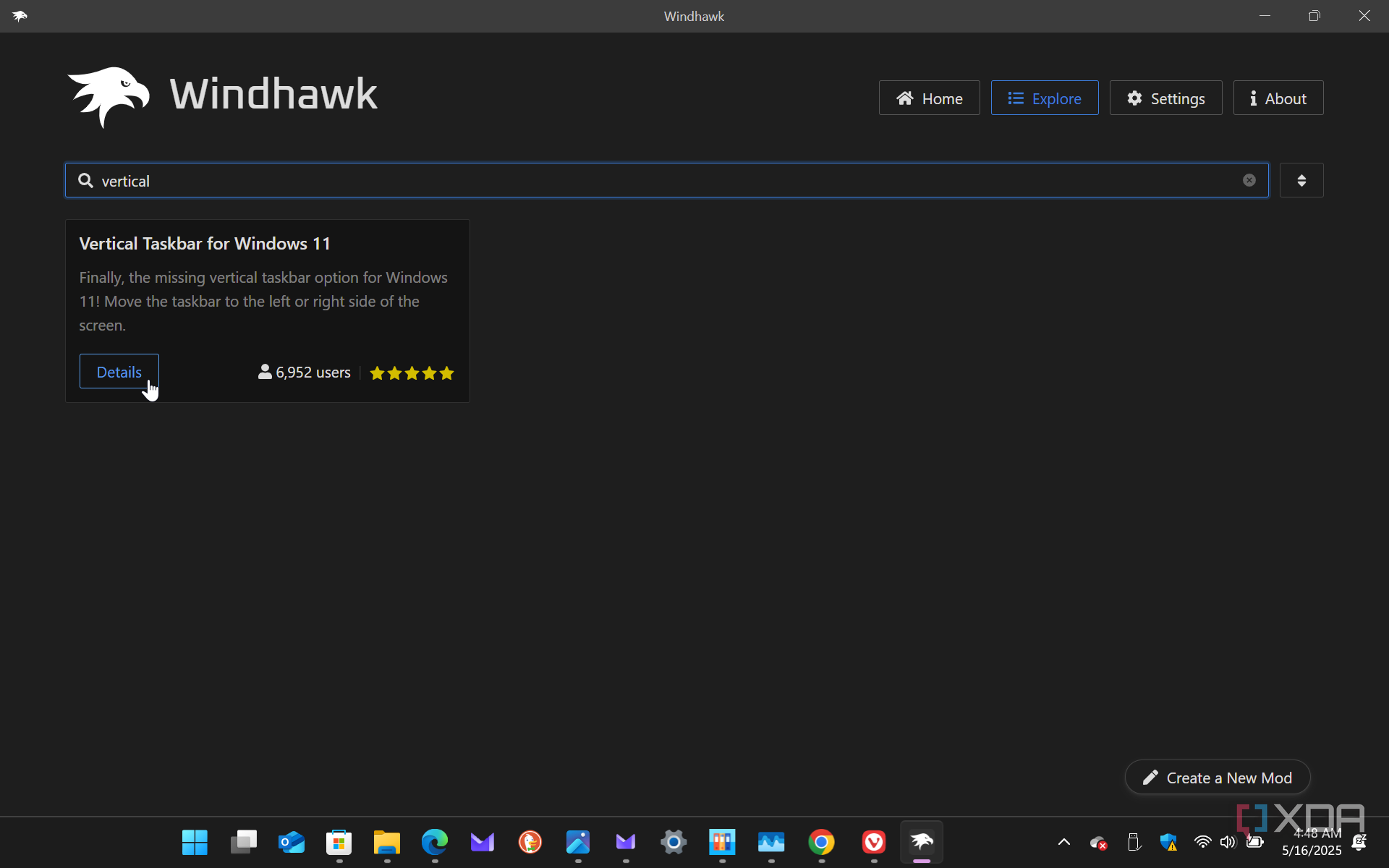Screen dimensions: 1389x868
Task: Open the Windows Start menu
Action: click(x=195, y=842)
